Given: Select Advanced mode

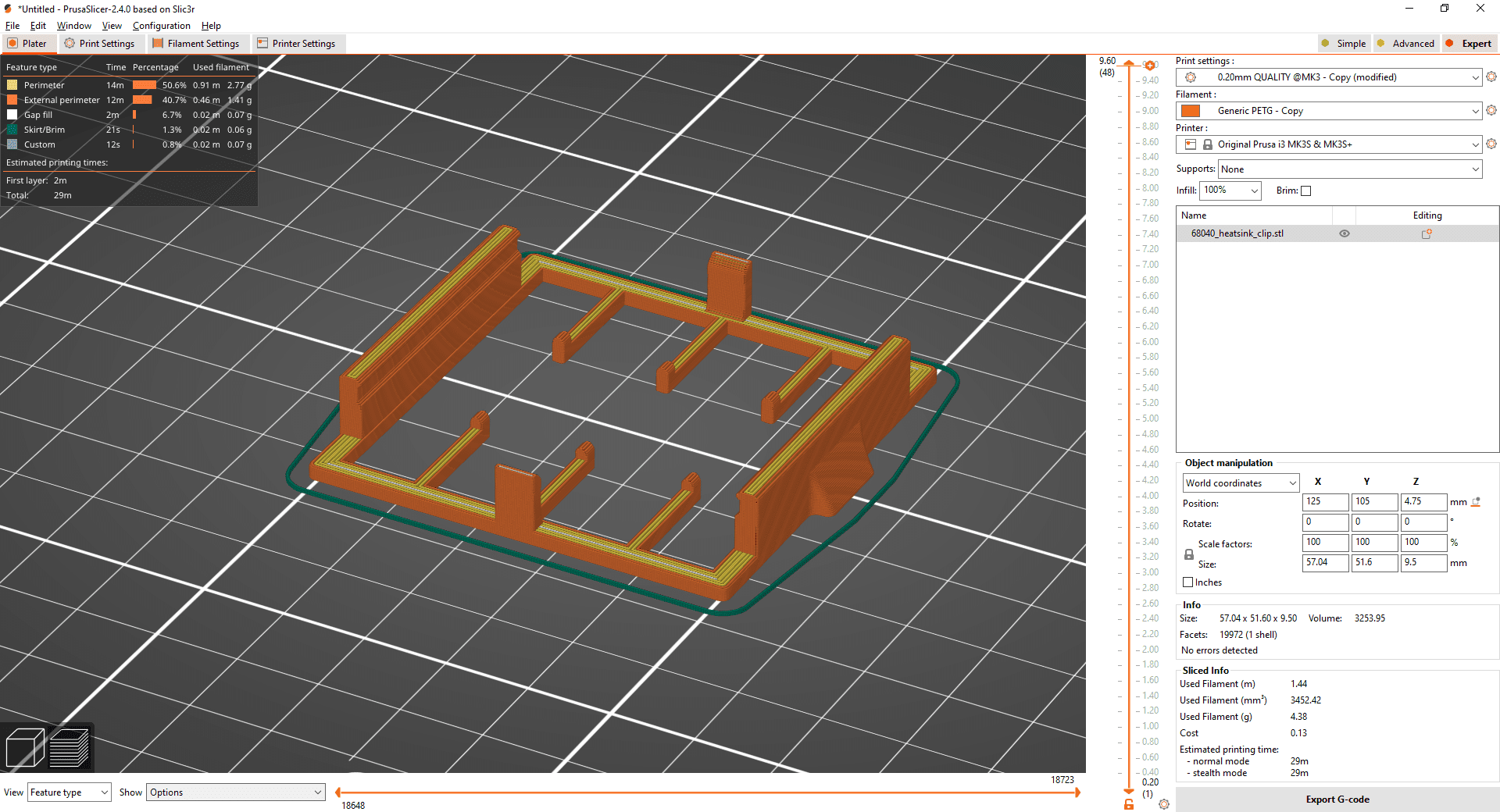Looking at the screenshot, I should point(1405,44).
